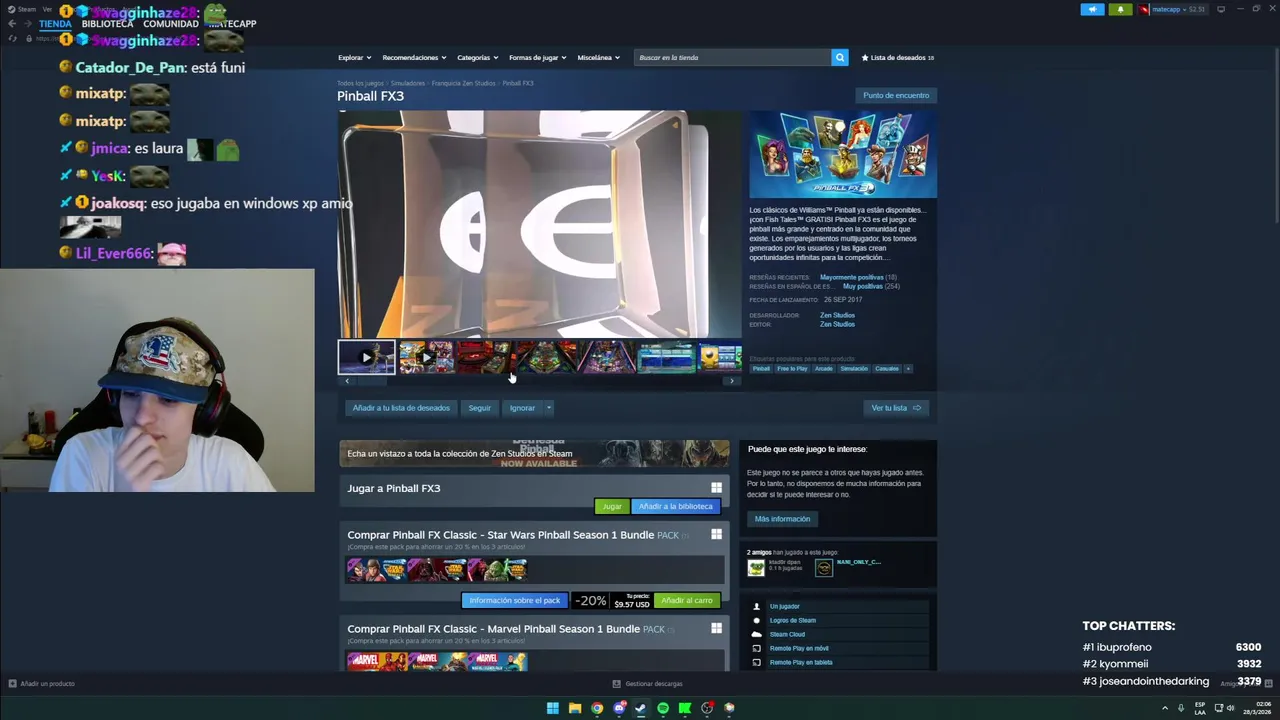Click the Seguir button
The height and width of the screenshot is (720, 1280).
[480, 408]
